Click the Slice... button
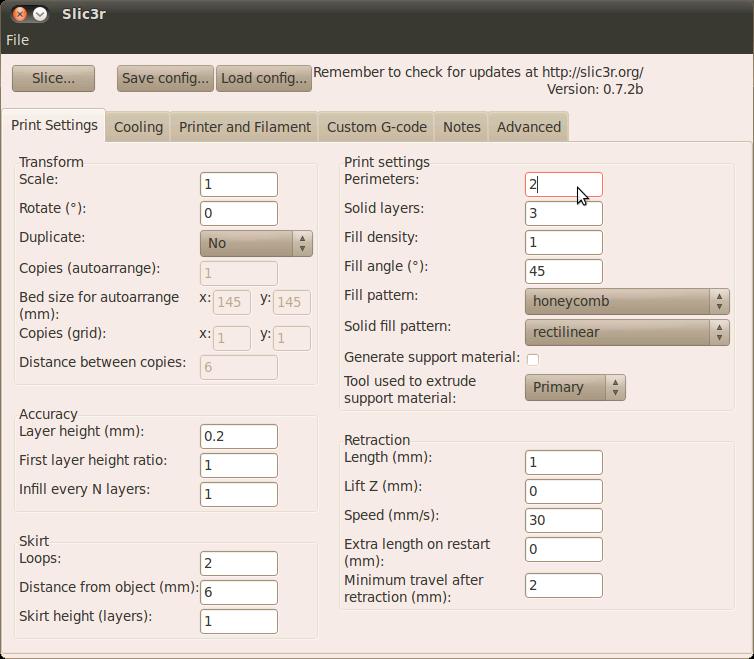 pos(53,78)
